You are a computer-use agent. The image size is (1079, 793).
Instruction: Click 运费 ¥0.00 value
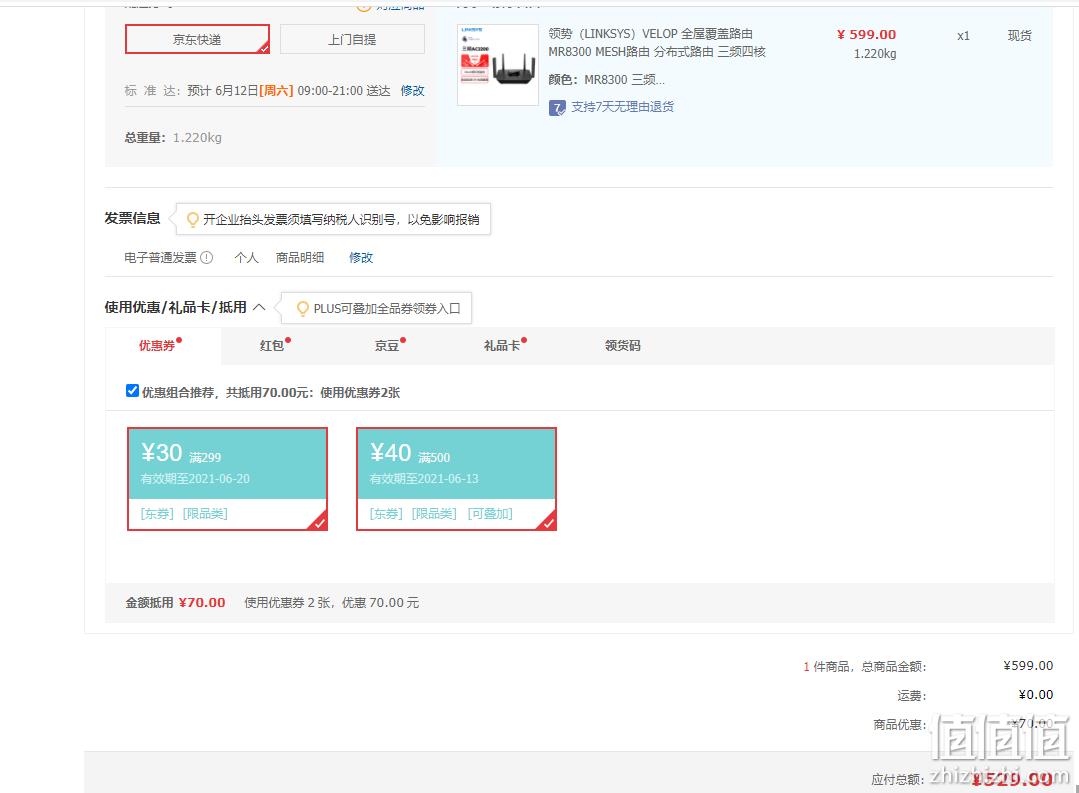(x=1036, y=695)
